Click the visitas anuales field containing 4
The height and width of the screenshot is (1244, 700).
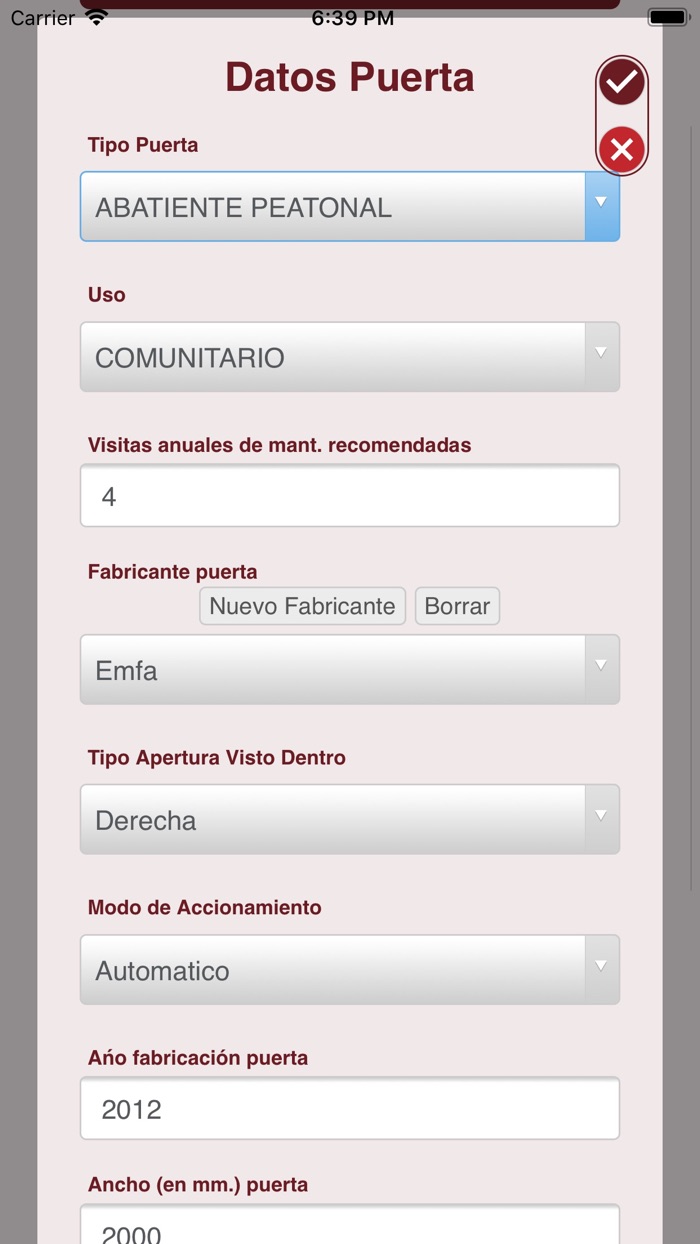(350, 495)
